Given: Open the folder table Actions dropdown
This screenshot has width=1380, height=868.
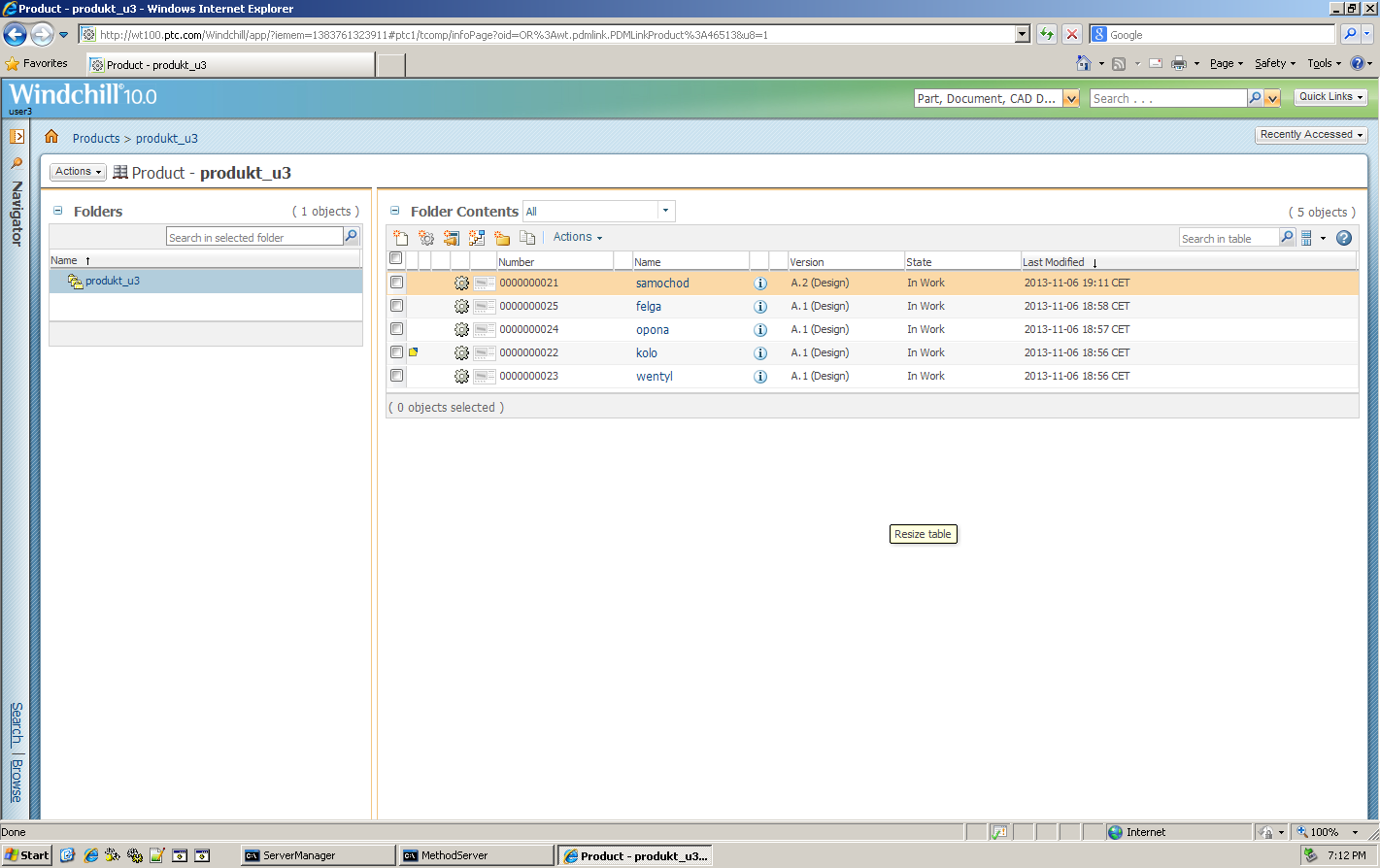Looking at the screenshot, I should [578, 237].
